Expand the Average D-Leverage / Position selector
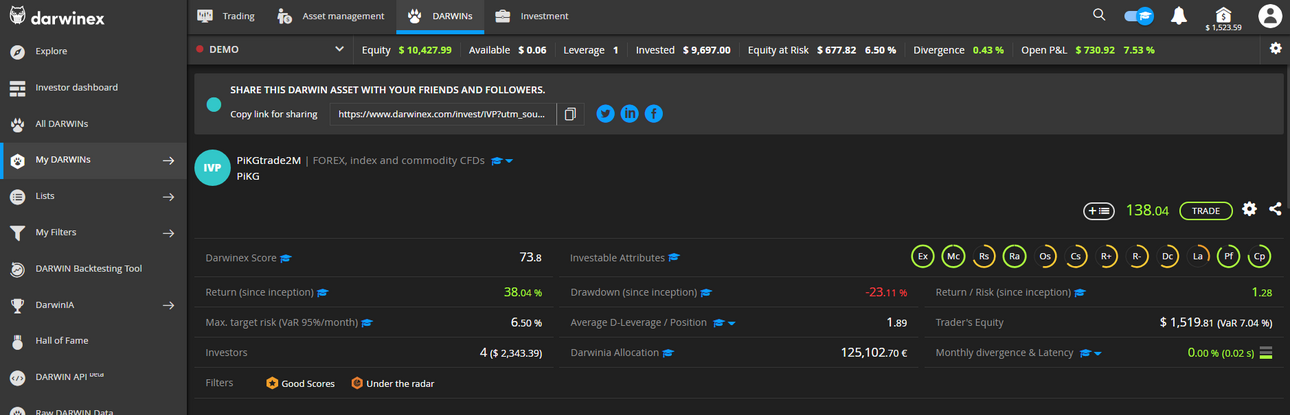The width and height of the screenshot is (1290, 415). tap(732, 323)
